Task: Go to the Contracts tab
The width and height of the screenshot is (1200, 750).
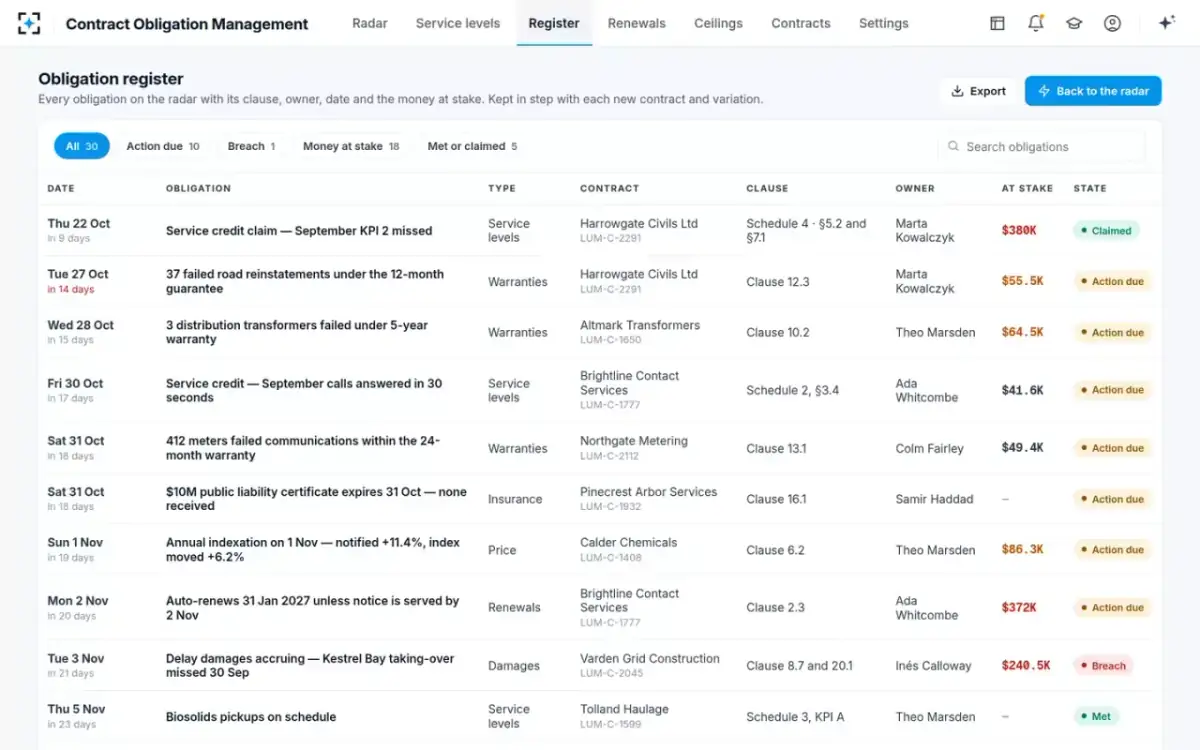Action: tap(801, 23)
